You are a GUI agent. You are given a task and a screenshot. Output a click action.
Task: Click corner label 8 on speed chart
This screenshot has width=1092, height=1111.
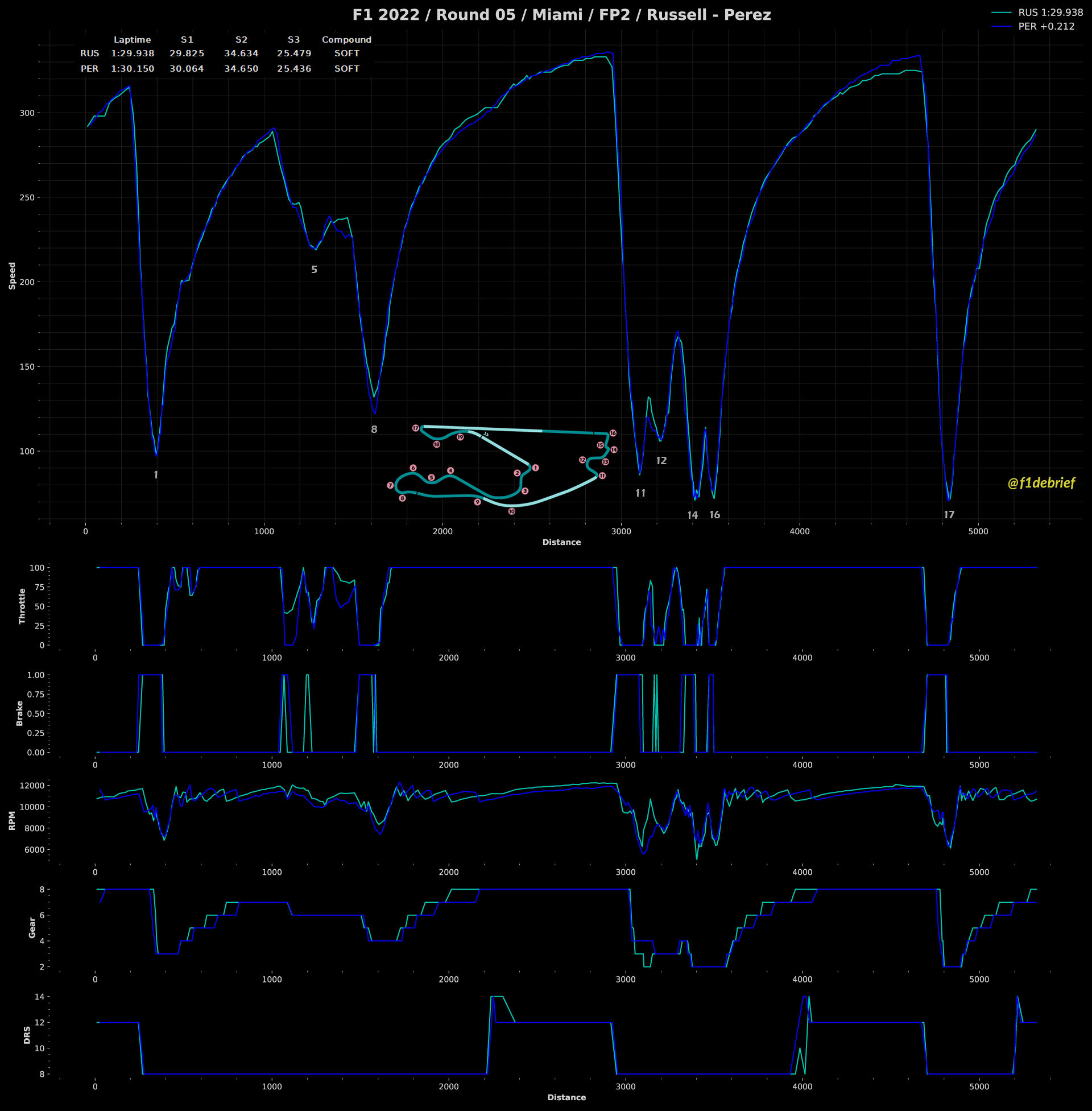[374, 429]
